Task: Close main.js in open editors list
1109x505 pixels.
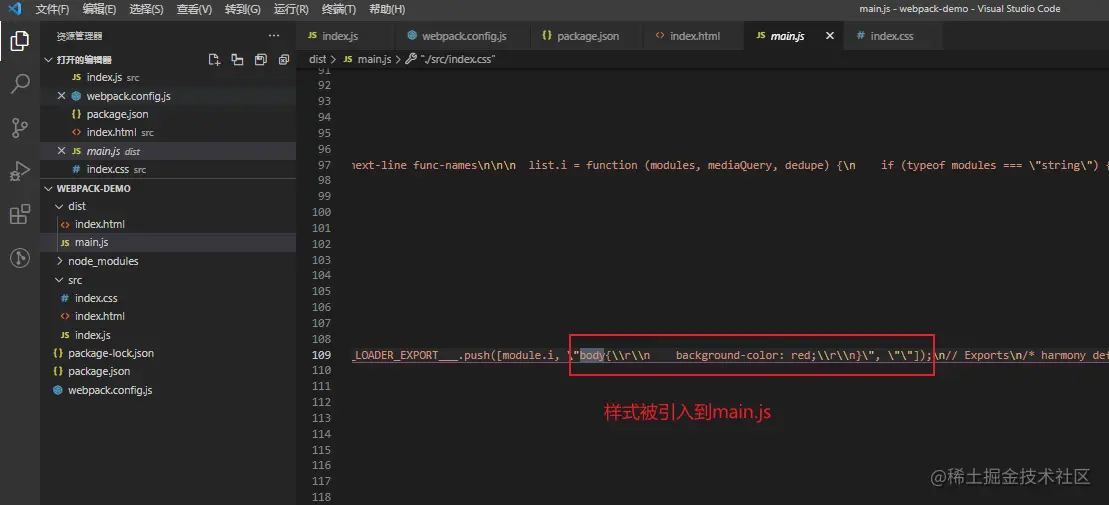Action: coord(62,151)
